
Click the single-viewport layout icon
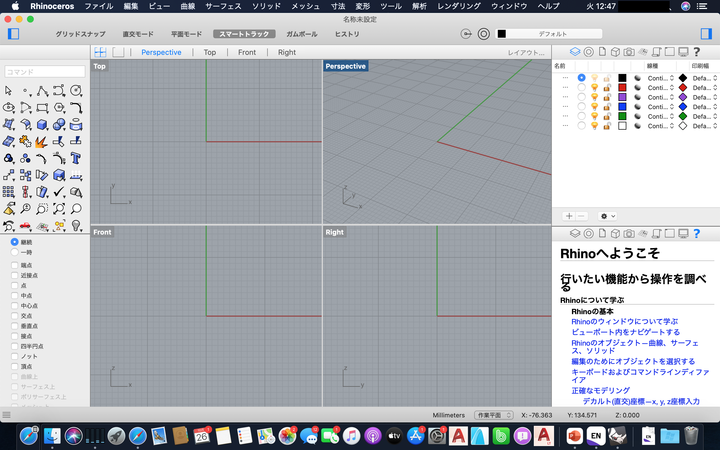(118, 52)
